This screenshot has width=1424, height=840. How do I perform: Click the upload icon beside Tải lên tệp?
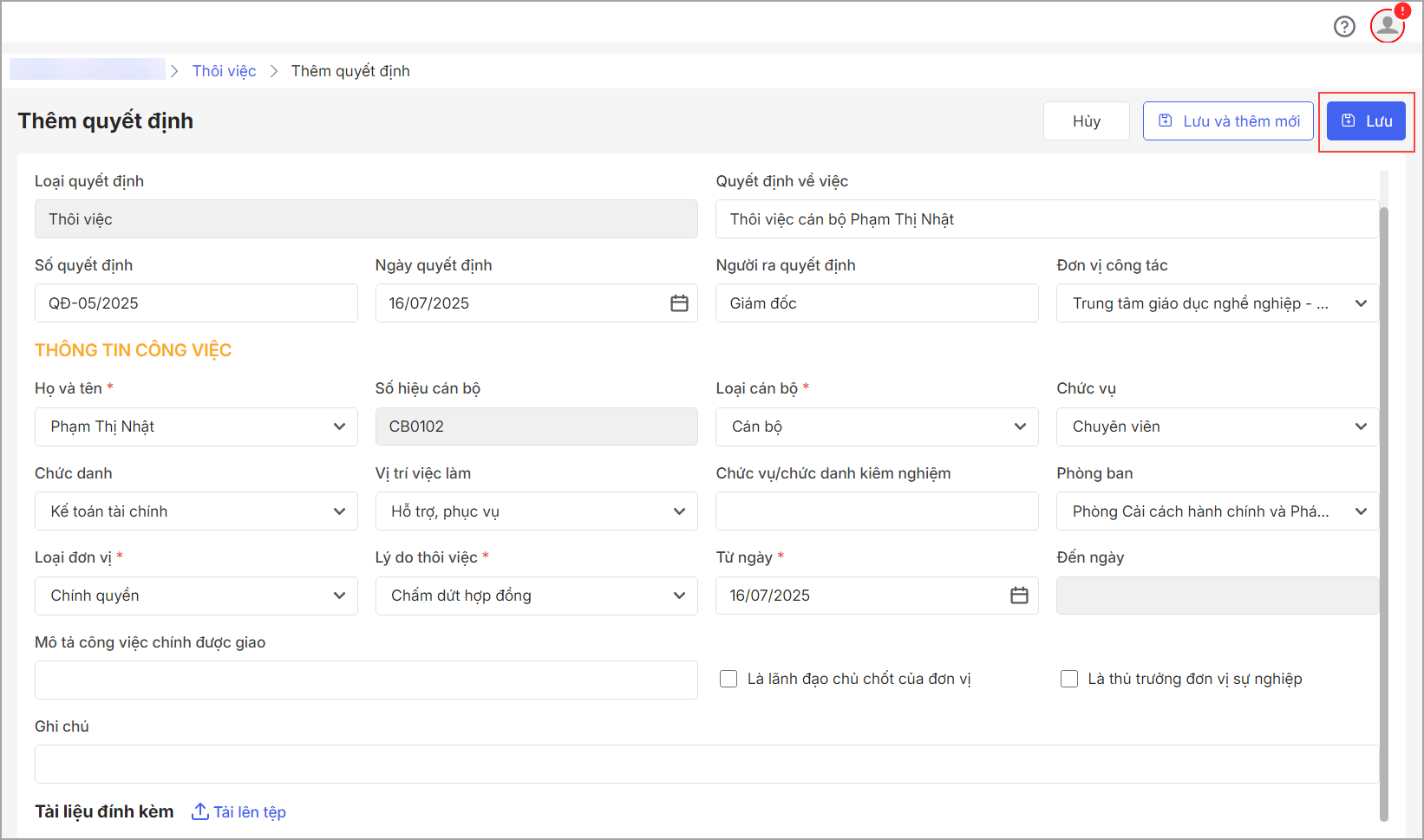199,811
